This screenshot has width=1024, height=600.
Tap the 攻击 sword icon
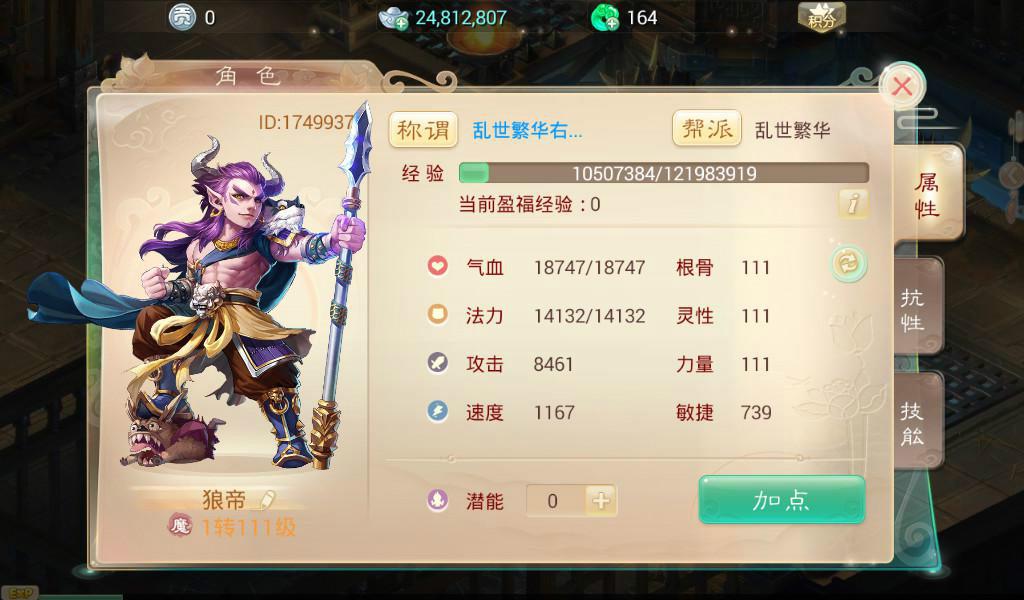click(x=438, y=363)
